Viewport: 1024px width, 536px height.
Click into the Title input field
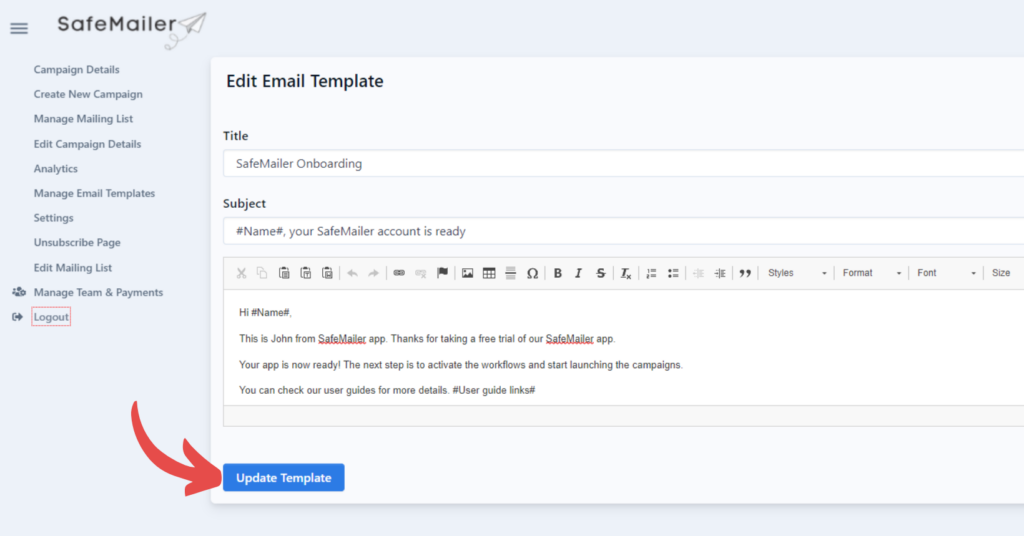tap(624, 163)
